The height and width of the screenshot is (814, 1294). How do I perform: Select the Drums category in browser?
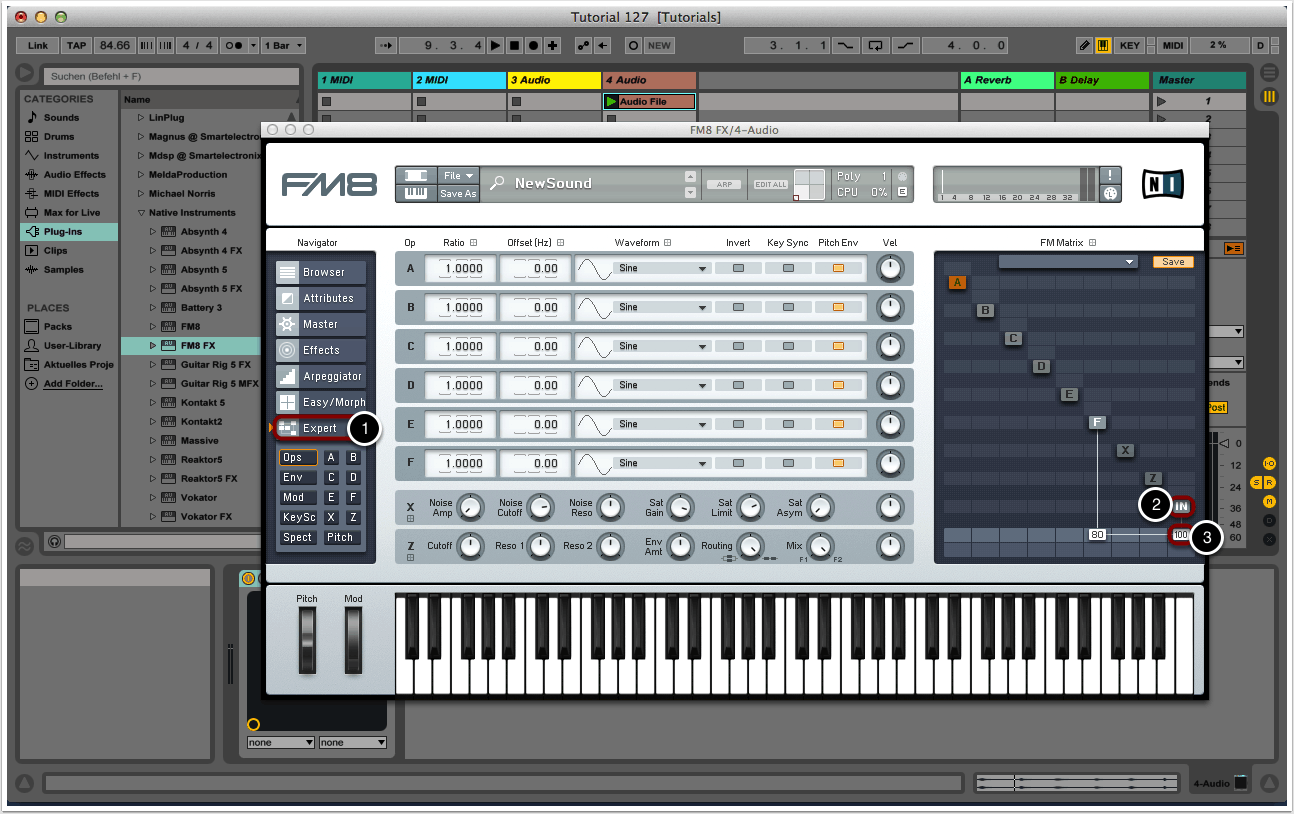59,137
